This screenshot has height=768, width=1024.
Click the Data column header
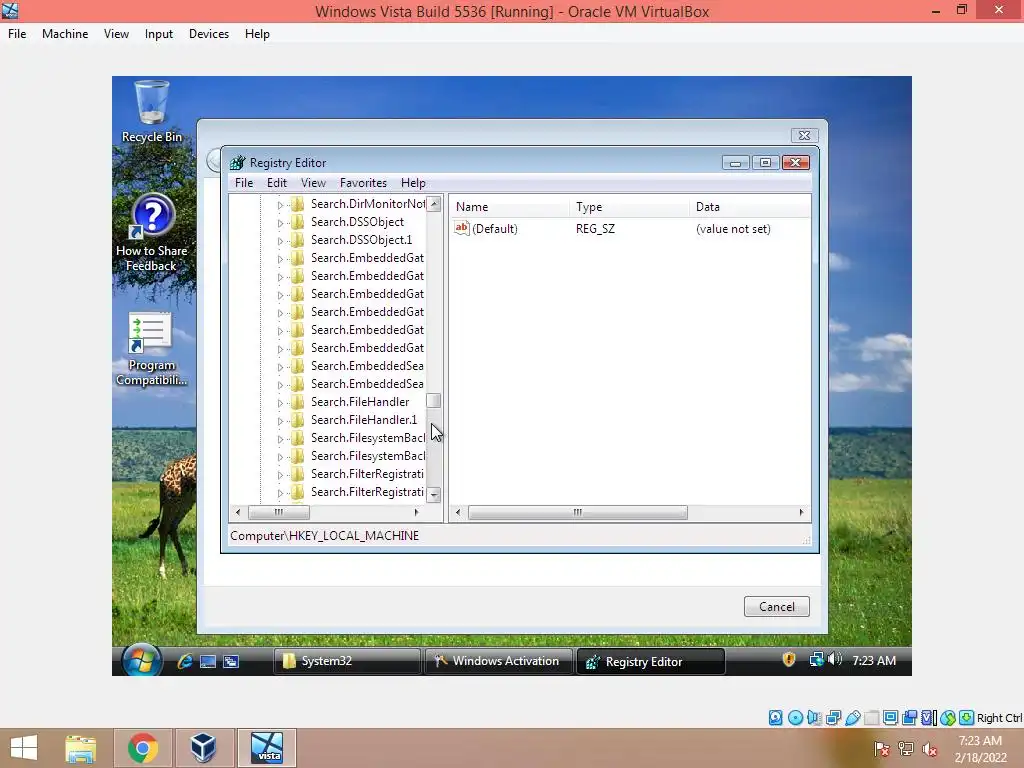point(750,207)
